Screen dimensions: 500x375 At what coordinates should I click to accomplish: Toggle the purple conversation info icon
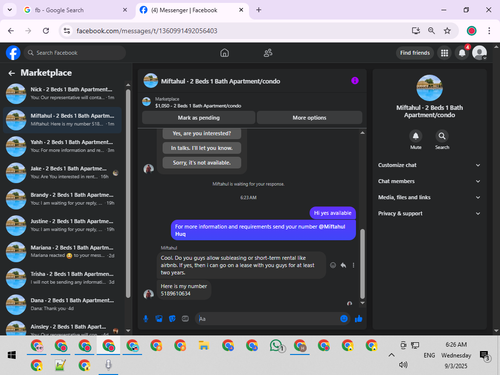tap(355, 81)
